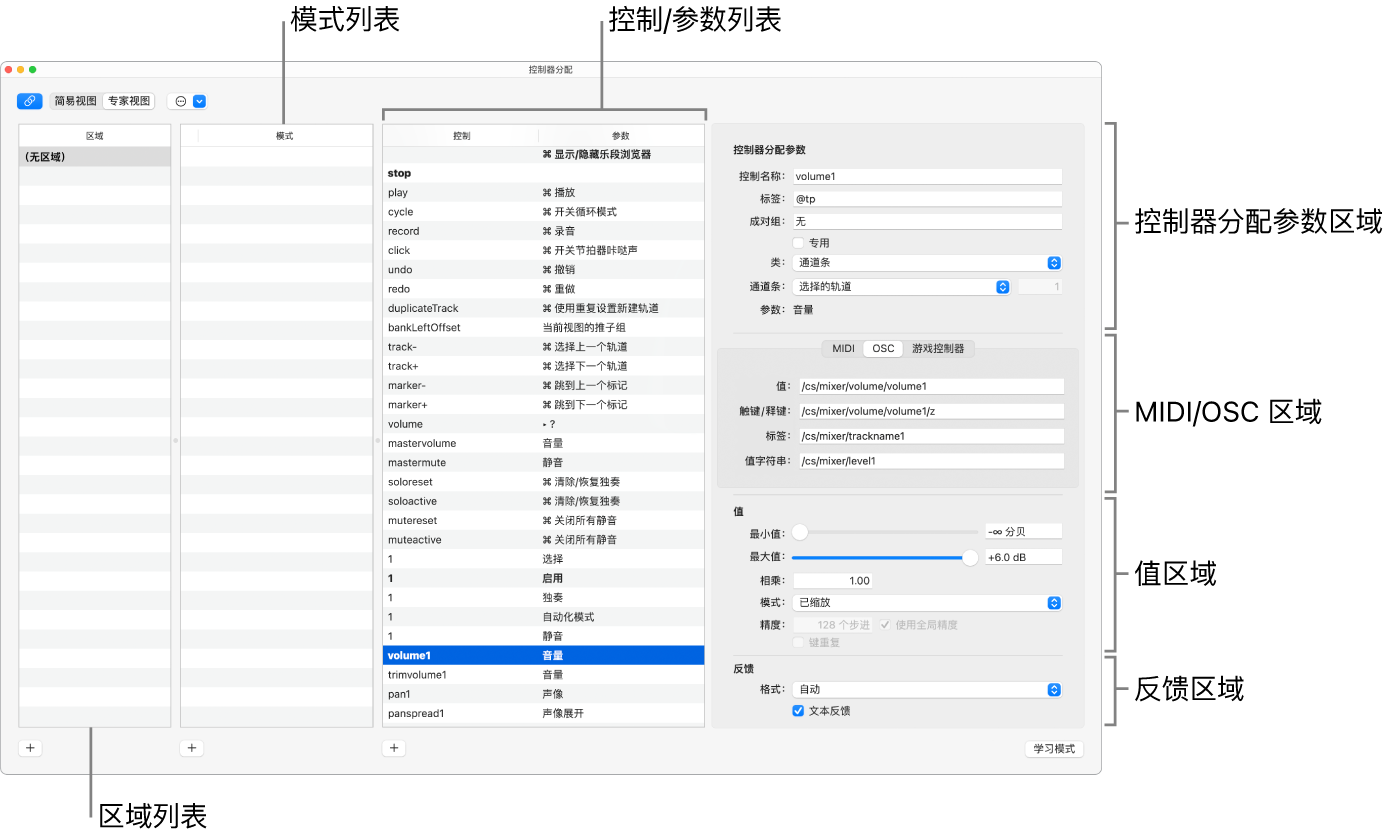The width and height of the screenshot is (1394, 835).
Task: Switch to 专家视图
Action: click(129, 101)
